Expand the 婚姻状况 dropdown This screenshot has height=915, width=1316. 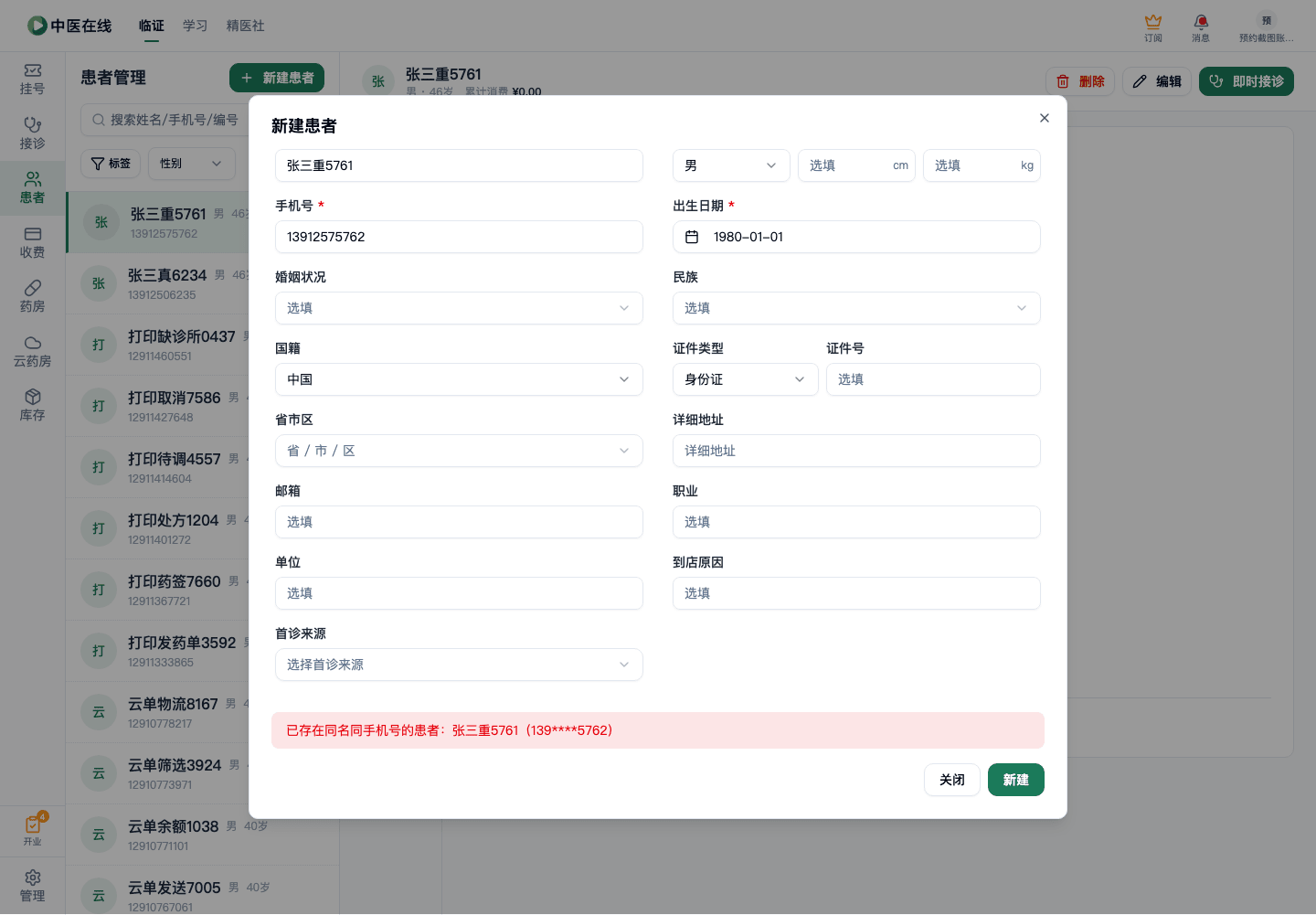coord(459,308)
